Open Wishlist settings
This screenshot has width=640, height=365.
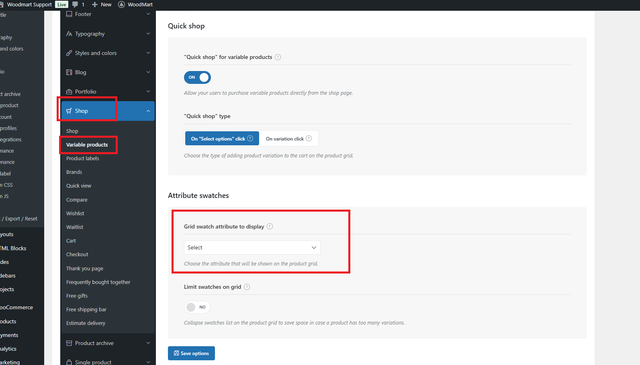point(75,214)
